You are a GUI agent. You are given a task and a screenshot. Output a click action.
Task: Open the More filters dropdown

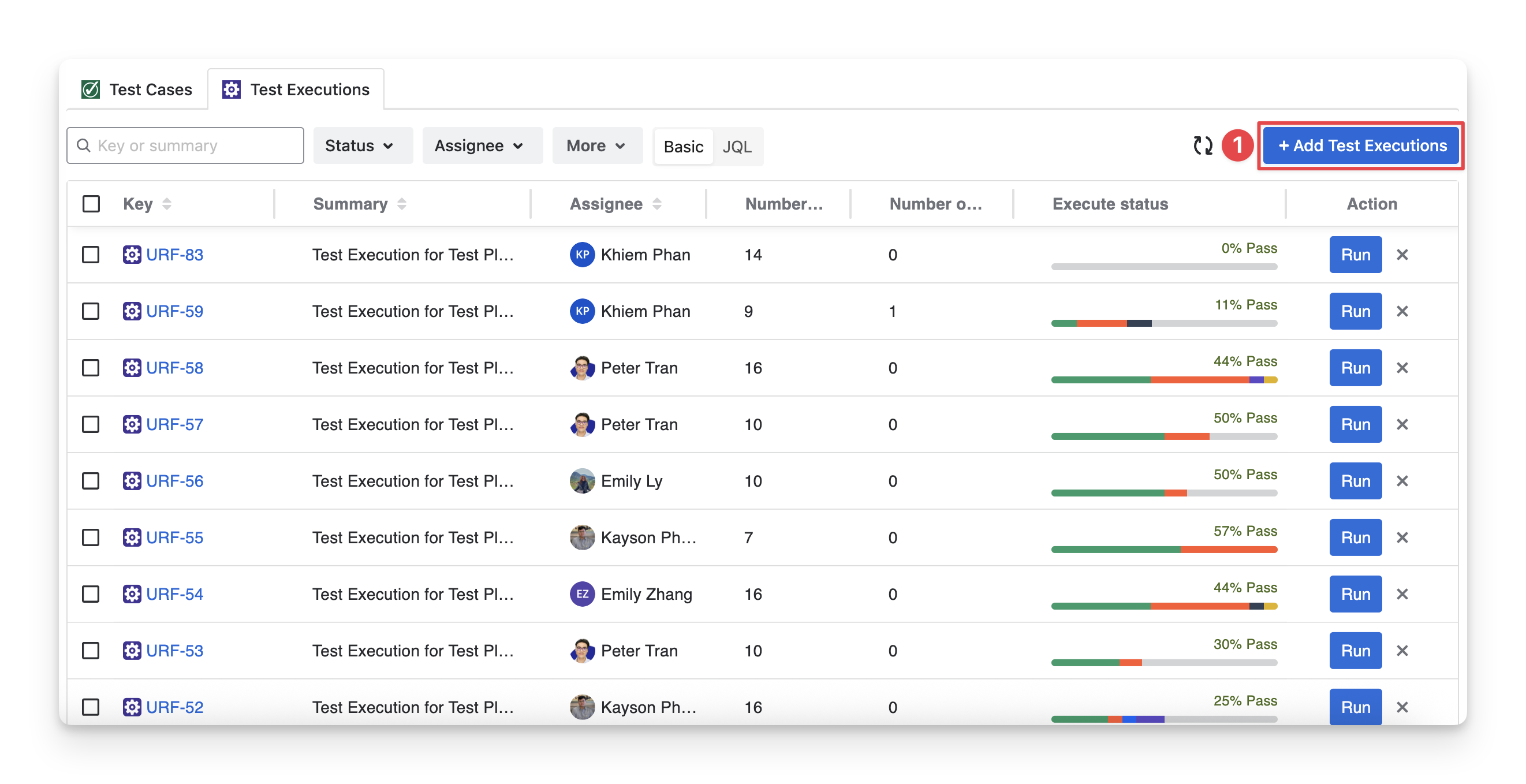click(597, 145)
